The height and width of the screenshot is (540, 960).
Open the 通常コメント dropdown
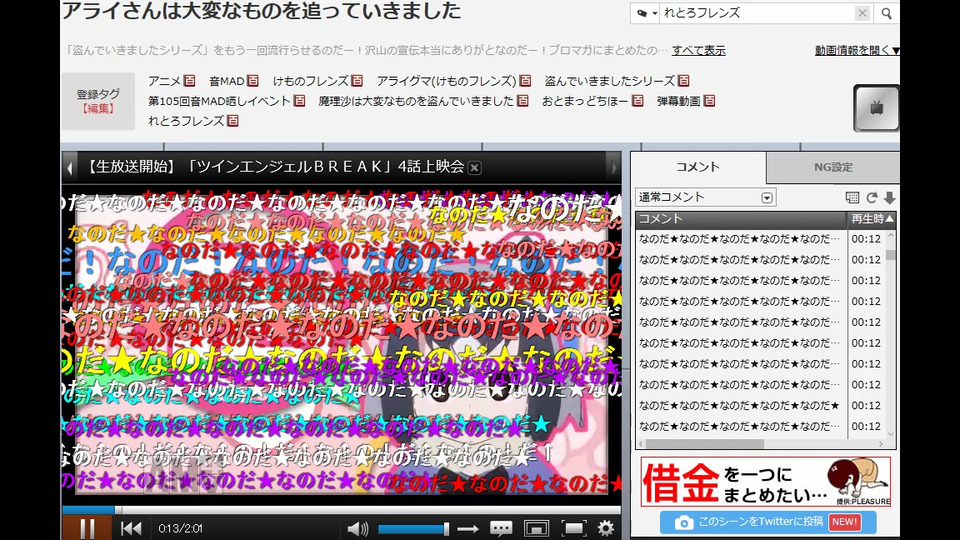[x=705, y=197]
